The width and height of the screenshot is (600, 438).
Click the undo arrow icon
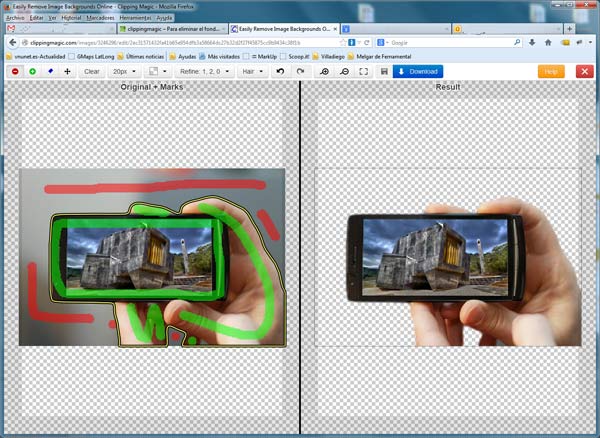pos(279,72)
